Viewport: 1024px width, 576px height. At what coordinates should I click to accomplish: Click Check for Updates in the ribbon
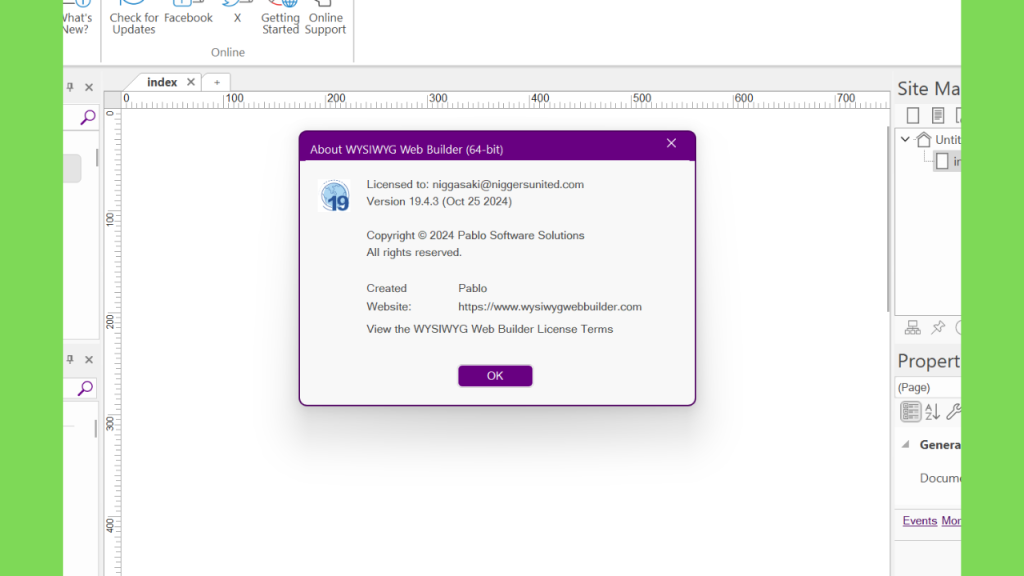pos(134,18)
